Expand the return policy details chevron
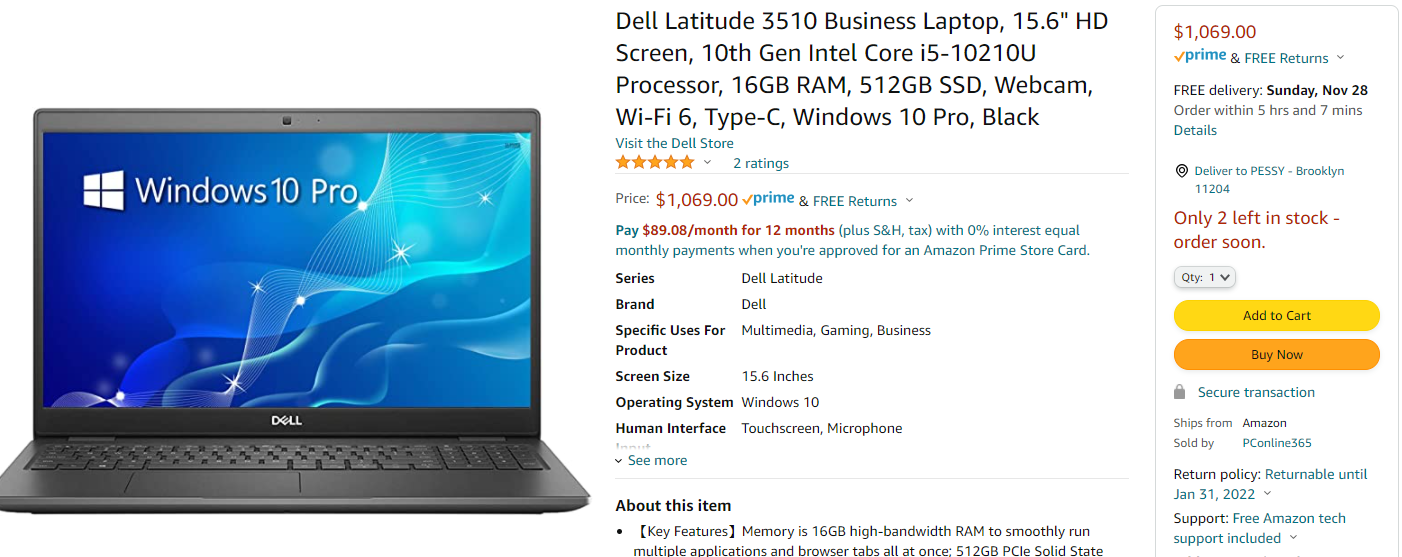The height and width of the screenshot is (557, 1402). [1267, 494]
